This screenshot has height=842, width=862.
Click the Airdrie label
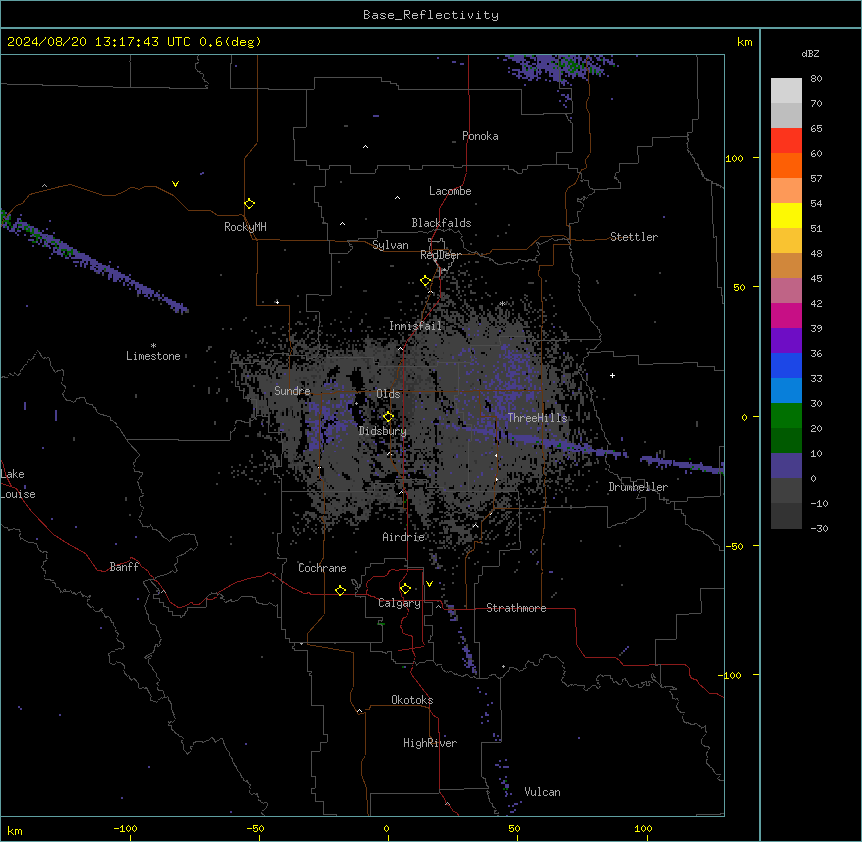pos(404,537)
